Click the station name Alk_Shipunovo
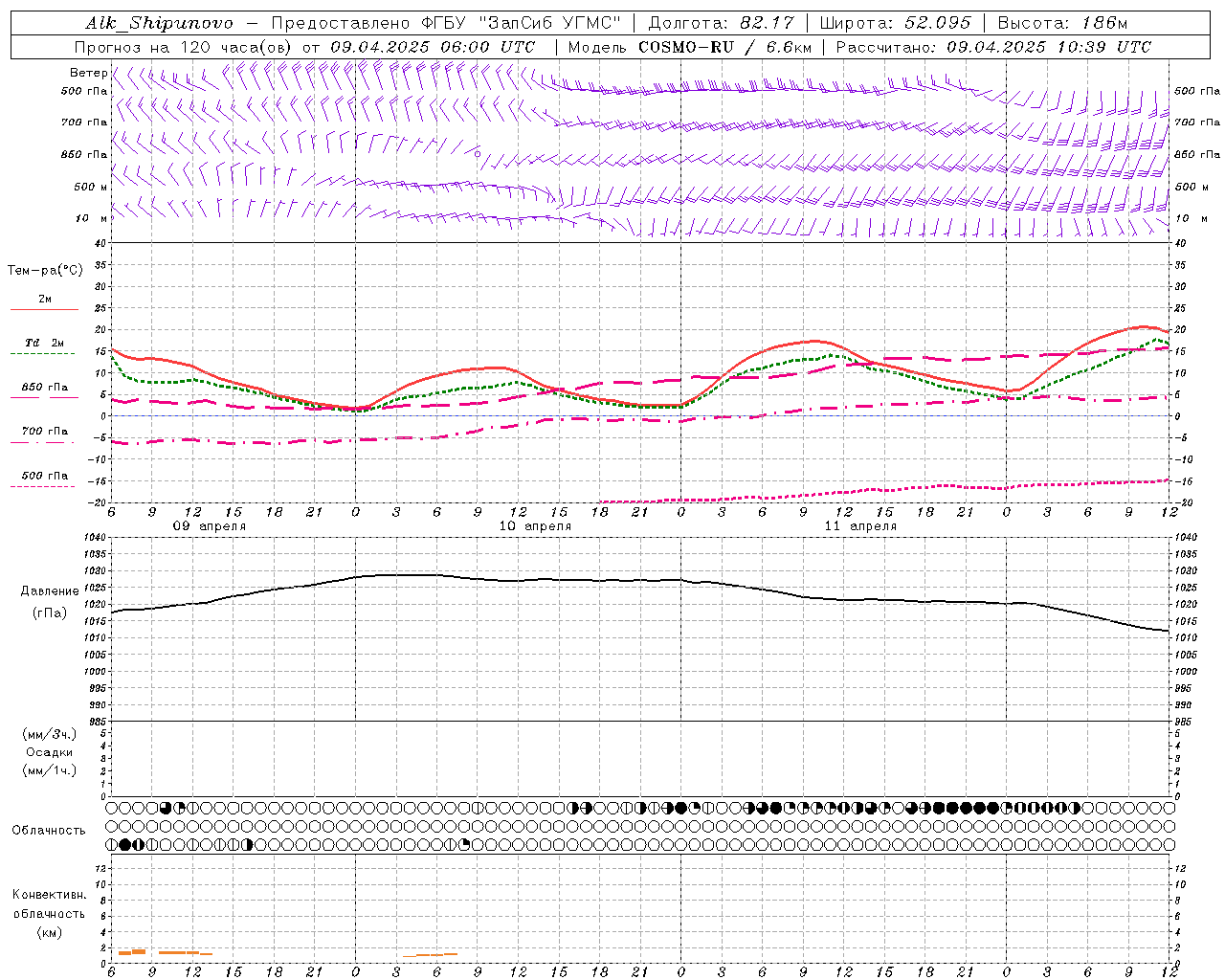1225x980 pixels. (159, 23)
